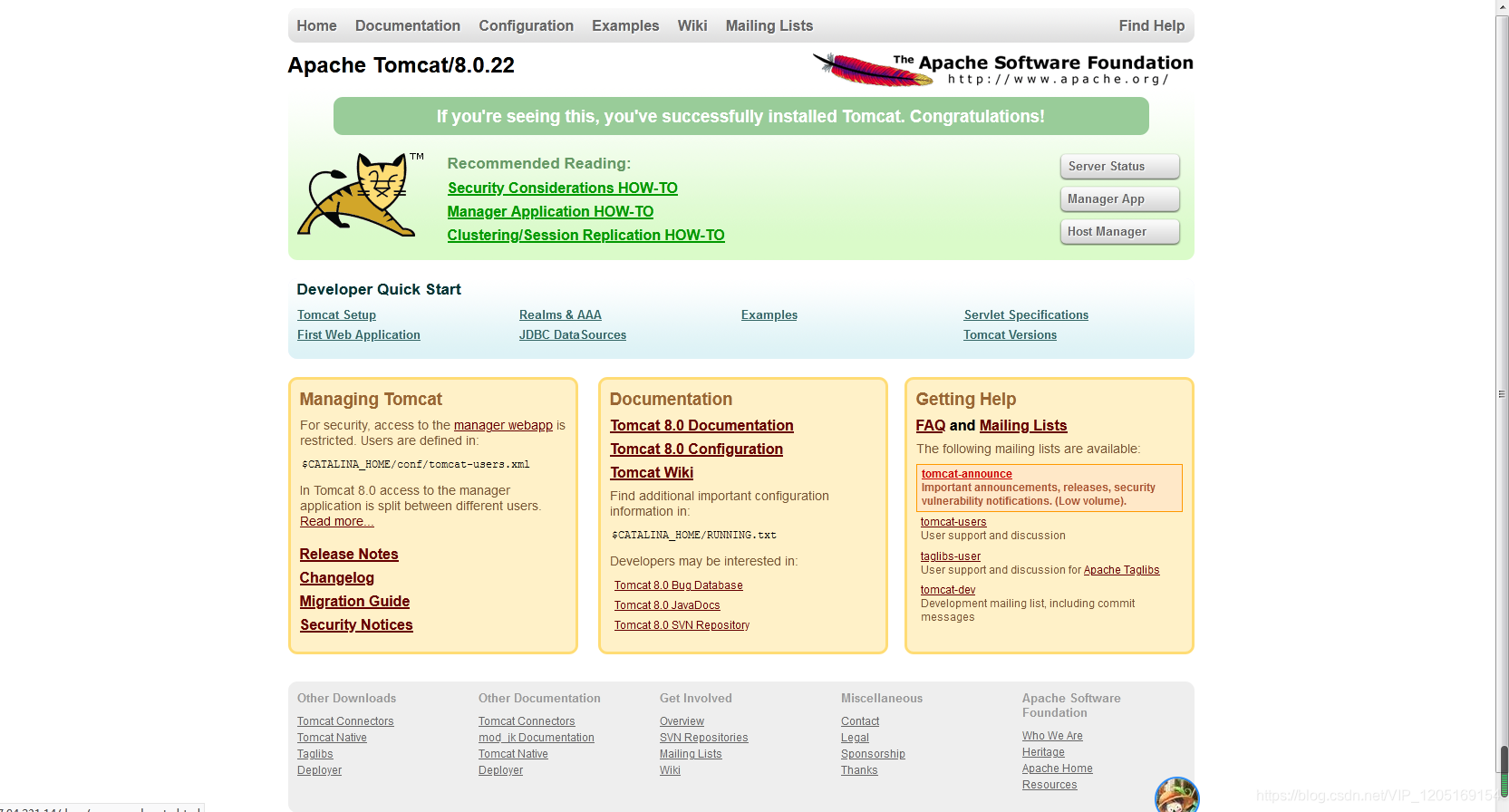Open Security Considerations HOW-TO link

(x=563, y=188)
